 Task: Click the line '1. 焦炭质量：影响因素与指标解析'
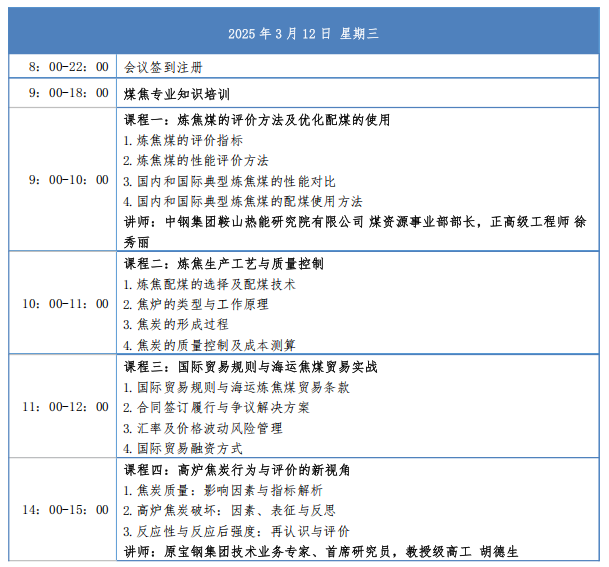pos(223,490)
